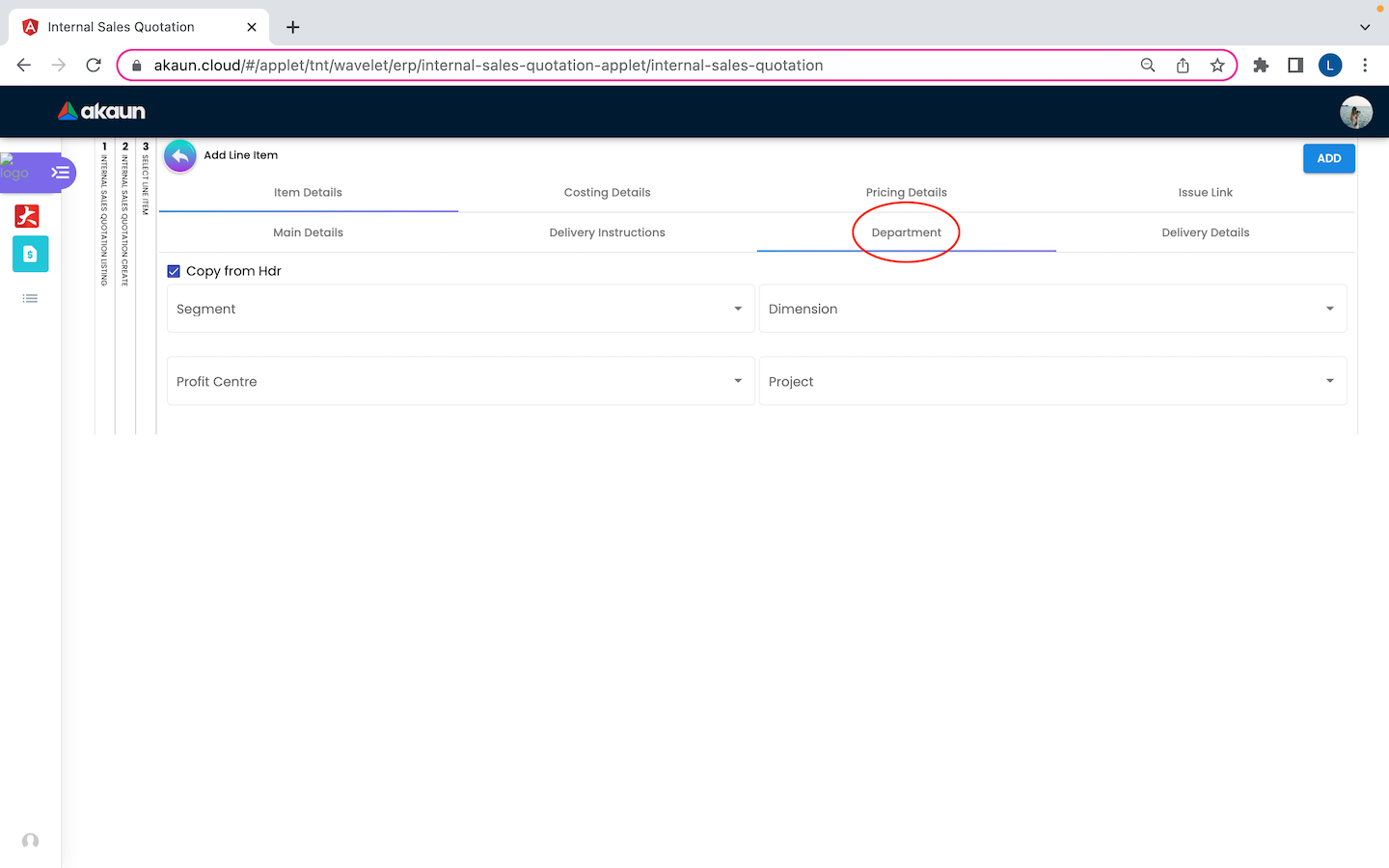Expand the Profit Centre dropdown
This screenshot has height=868, width=1389.
[460, 382]
